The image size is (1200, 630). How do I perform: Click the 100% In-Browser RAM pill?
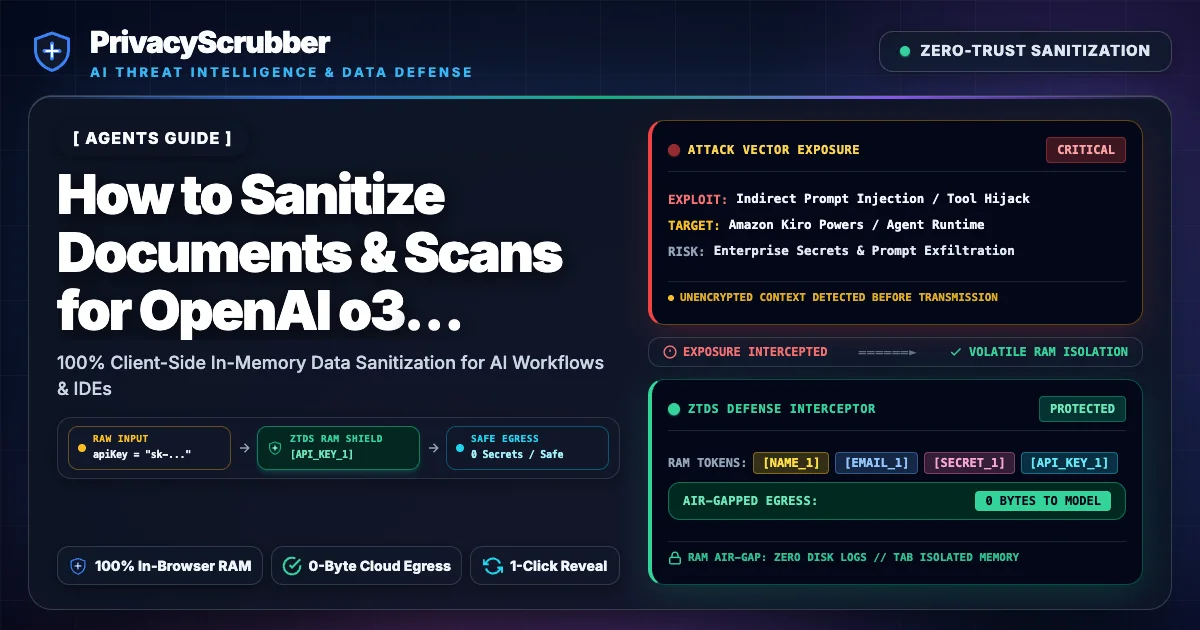pyautogui.click(x=160, y=566)
